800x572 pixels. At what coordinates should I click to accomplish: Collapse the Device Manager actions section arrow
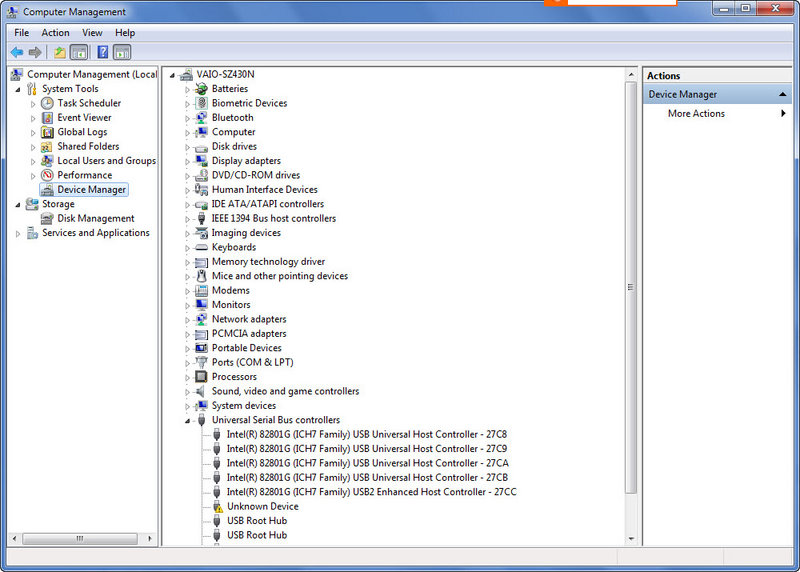click(784, 94)
